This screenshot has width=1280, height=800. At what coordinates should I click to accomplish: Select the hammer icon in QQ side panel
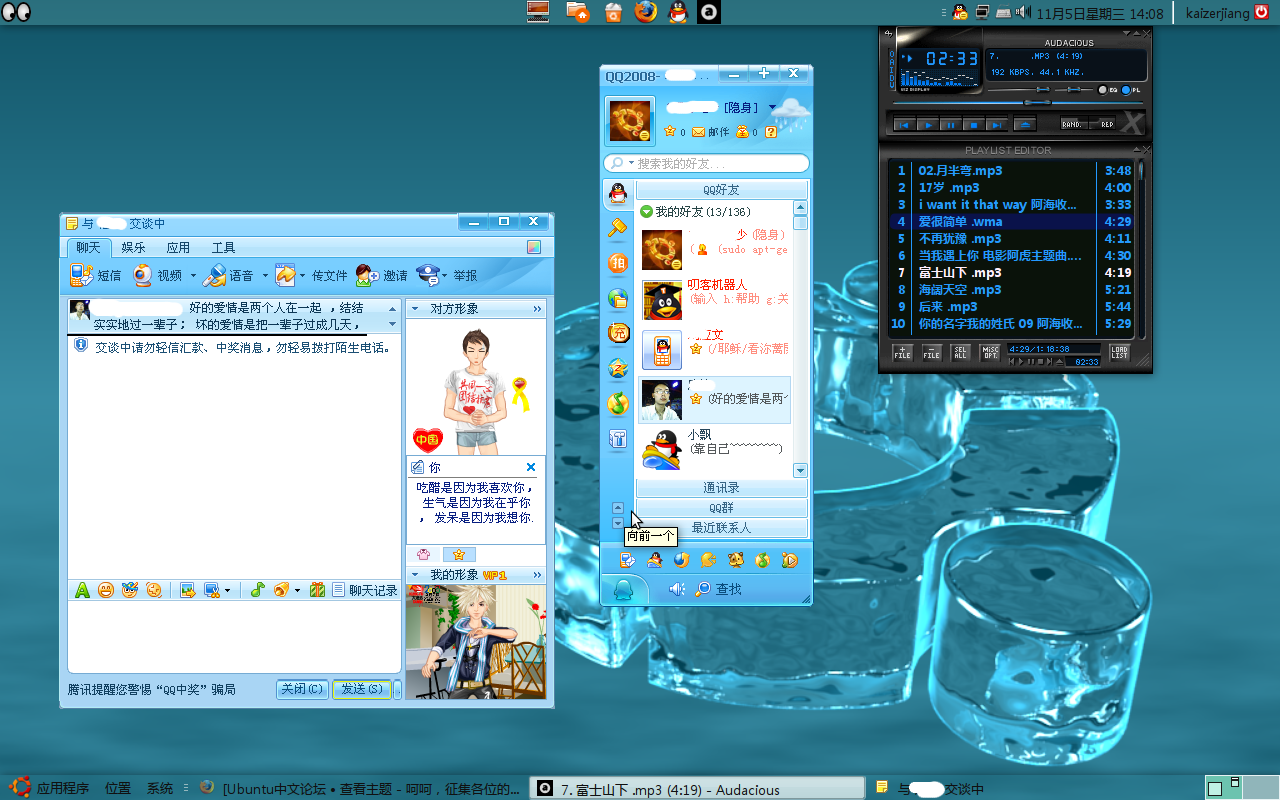[618, 228]
